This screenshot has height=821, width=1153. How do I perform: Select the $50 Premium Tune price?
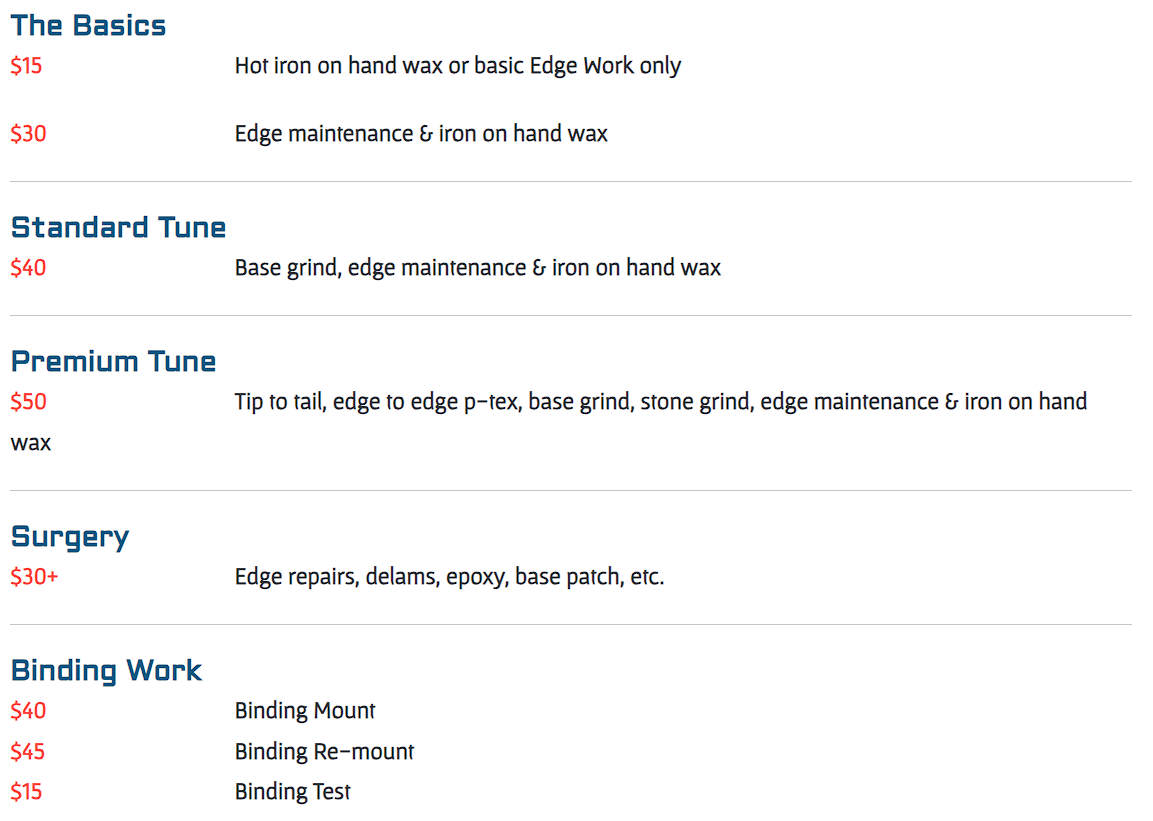click(x=28, y=402)
